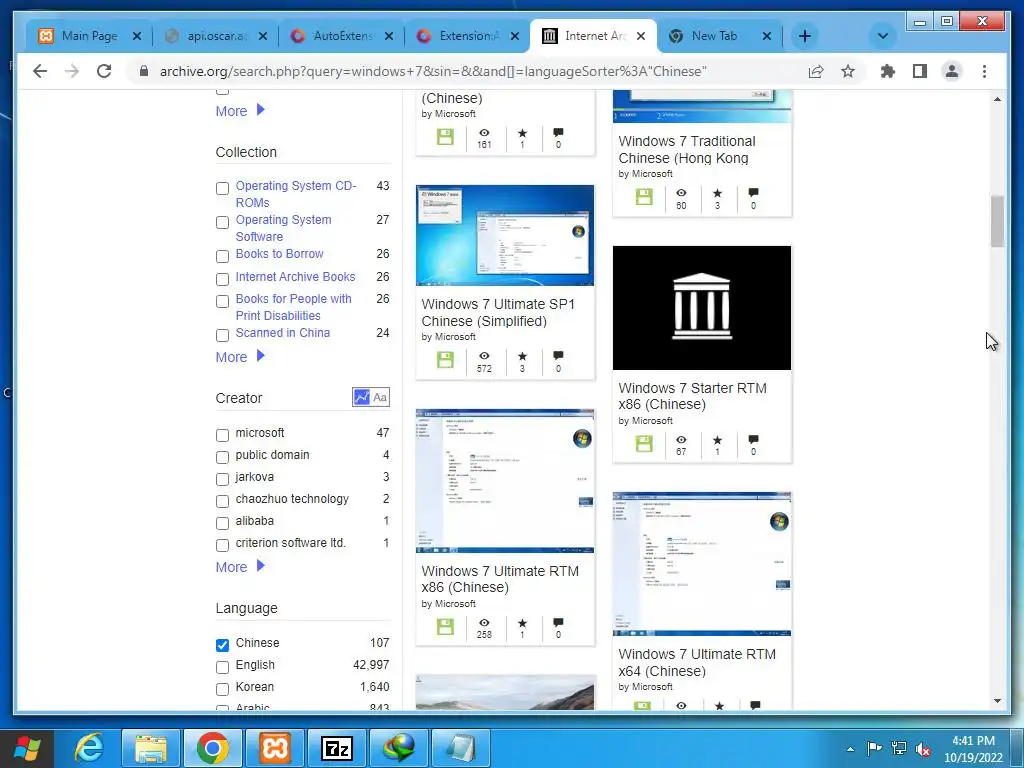This screenshot has width=1024, height=768.
Task: Launch Internet Explorer from the taskbar
Action: click(x=88, y=748)
